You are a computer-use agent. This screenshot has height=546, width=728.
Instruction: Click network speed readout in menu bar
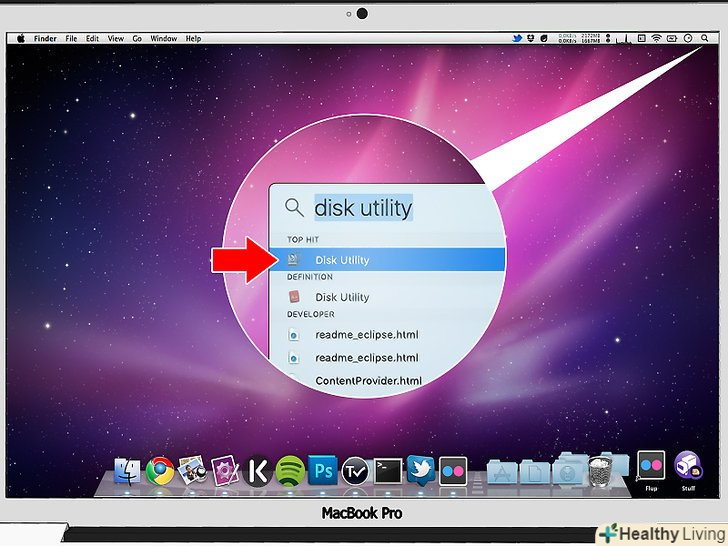[567, 39]
